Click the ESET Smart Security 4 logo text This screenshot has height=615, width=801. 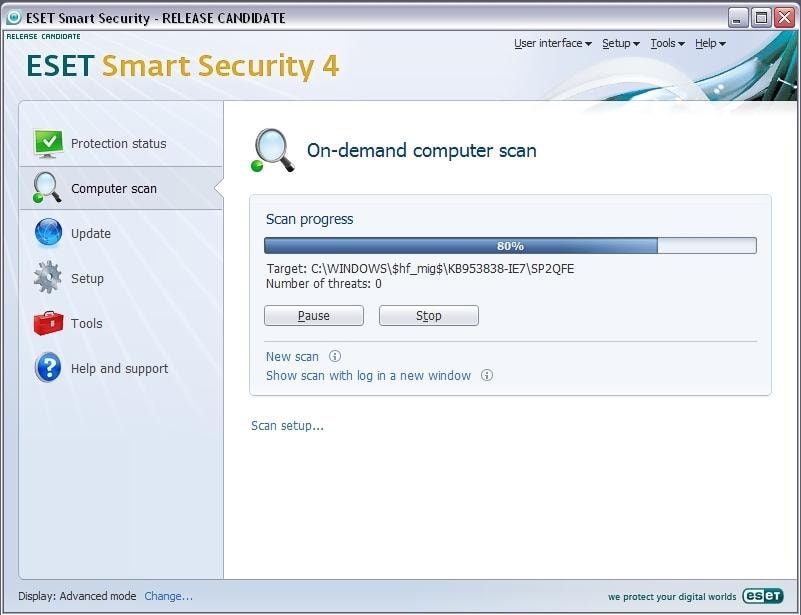click(182, 66)
